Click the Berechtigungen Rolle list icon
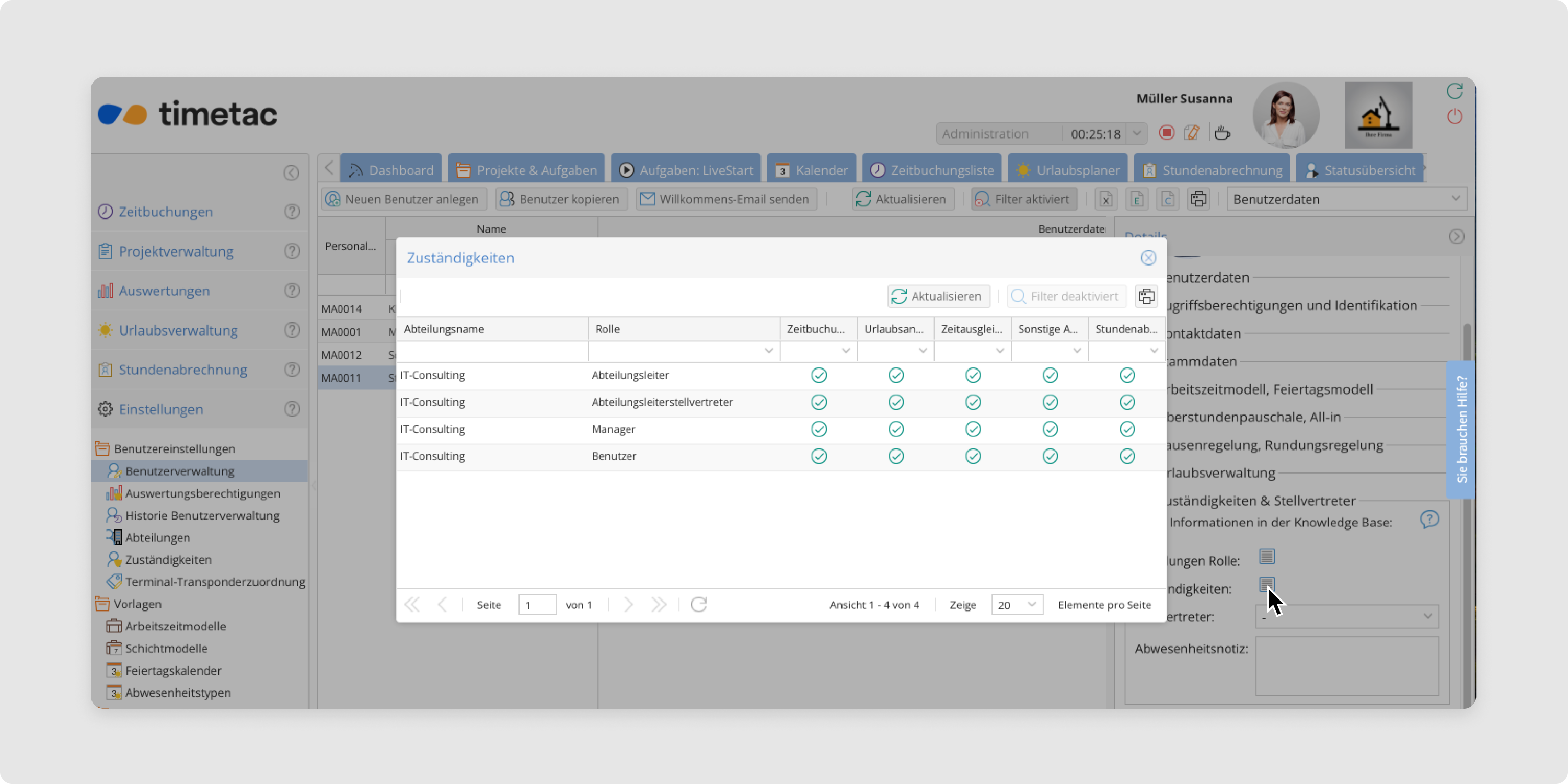 point(1267,556)
